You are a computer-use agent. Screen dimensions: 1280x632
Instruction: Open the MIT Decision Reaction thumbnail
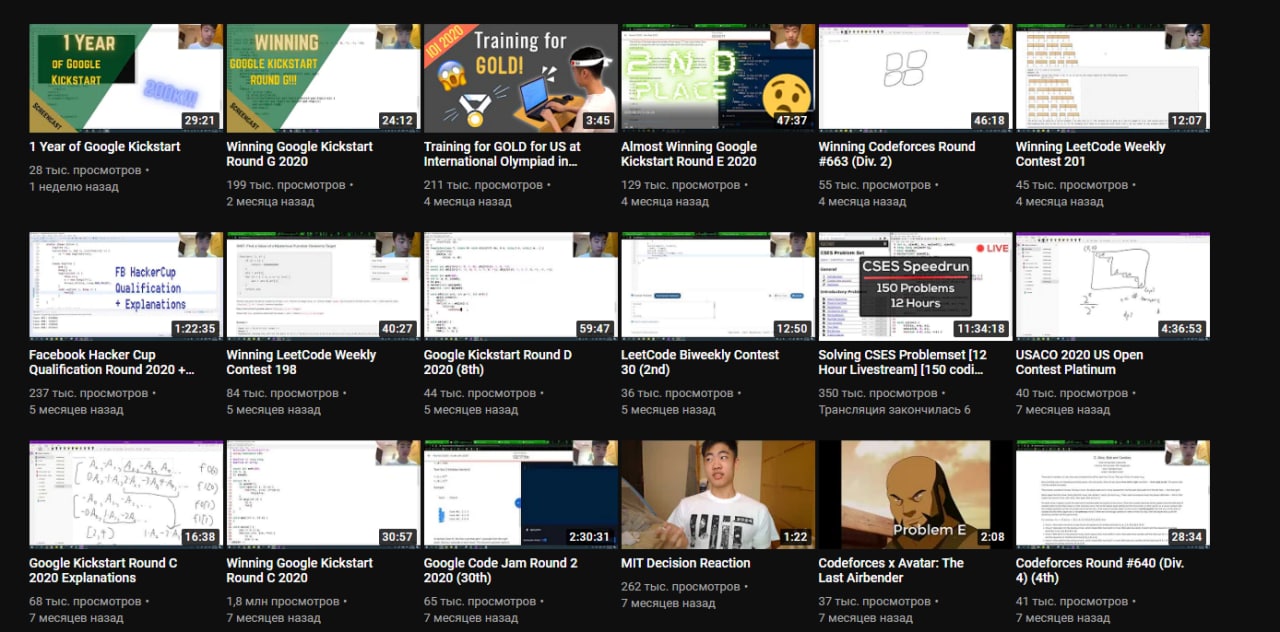(x=718, y=494)
